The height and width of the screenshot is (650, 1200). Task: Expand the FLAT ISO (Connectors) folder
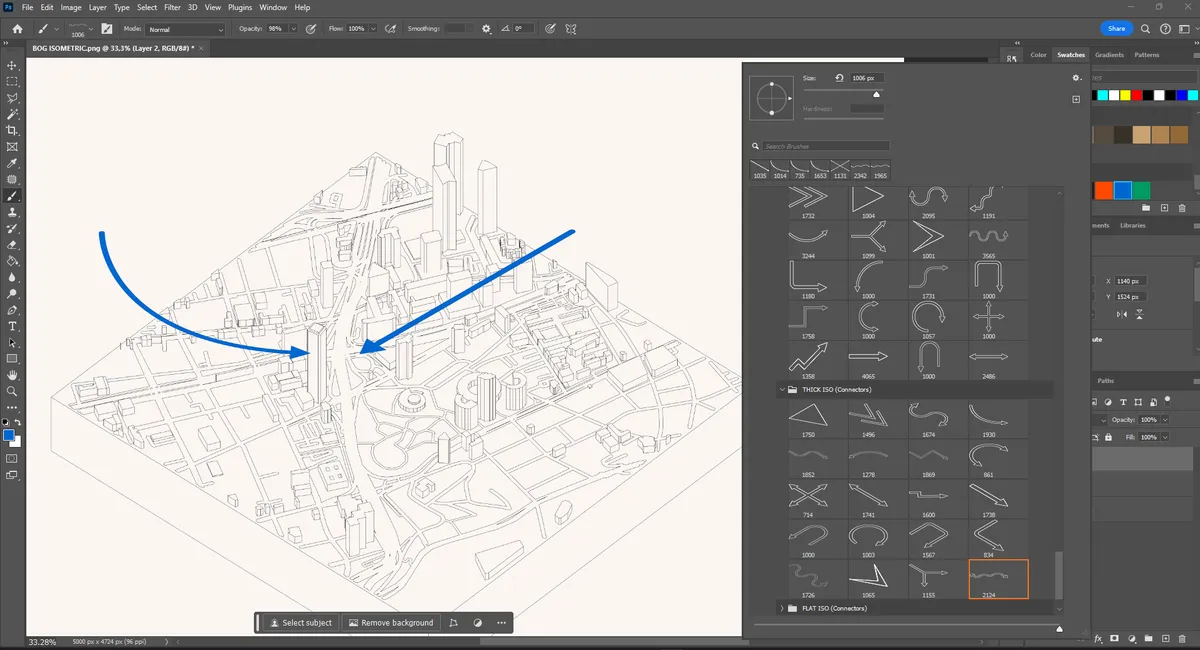click(780, 608)
